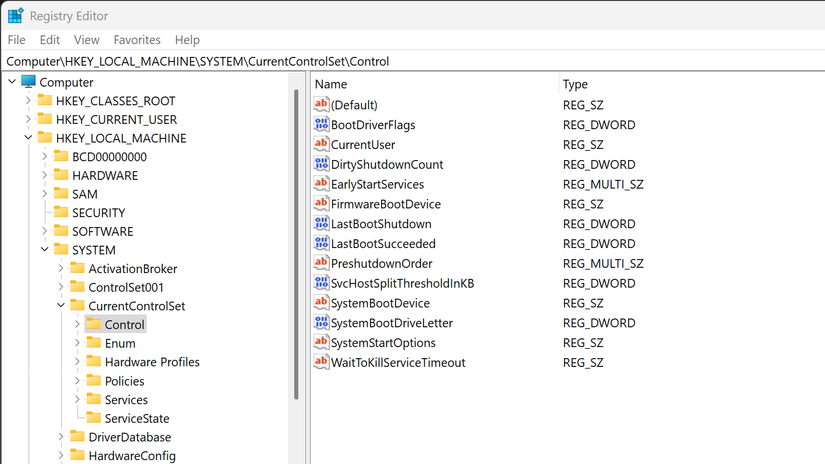
Task: Click the string icon beside CurrentUser
Action: 321,144
